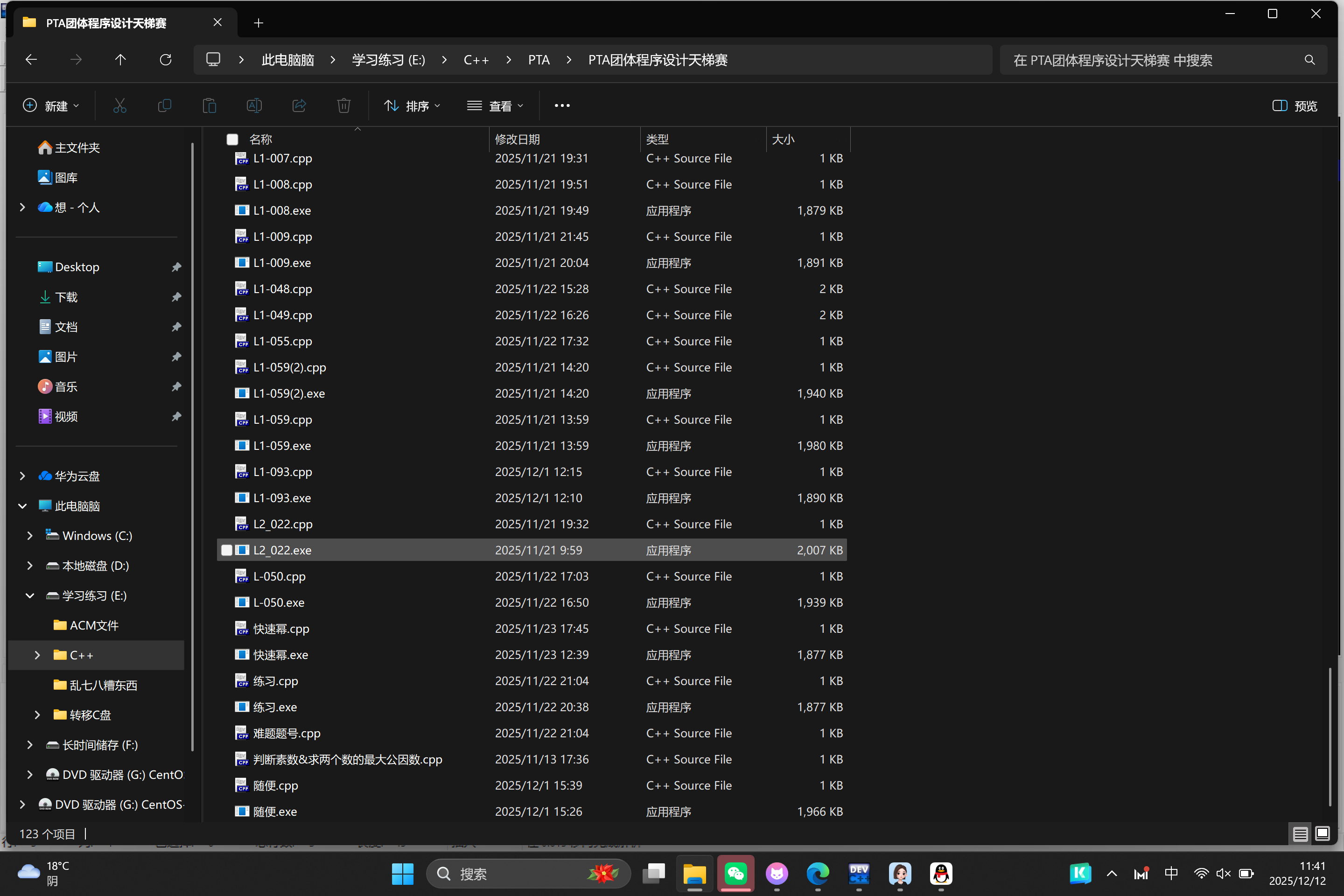Toggle the 预览 preview pane

[1295, 106]
